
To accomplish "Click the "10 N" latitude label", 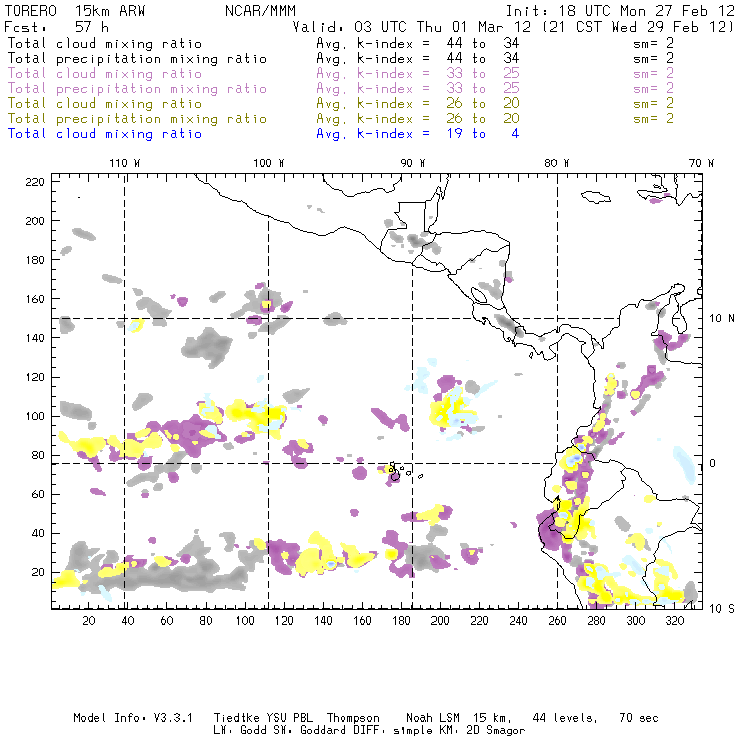I will pos(722,319).
